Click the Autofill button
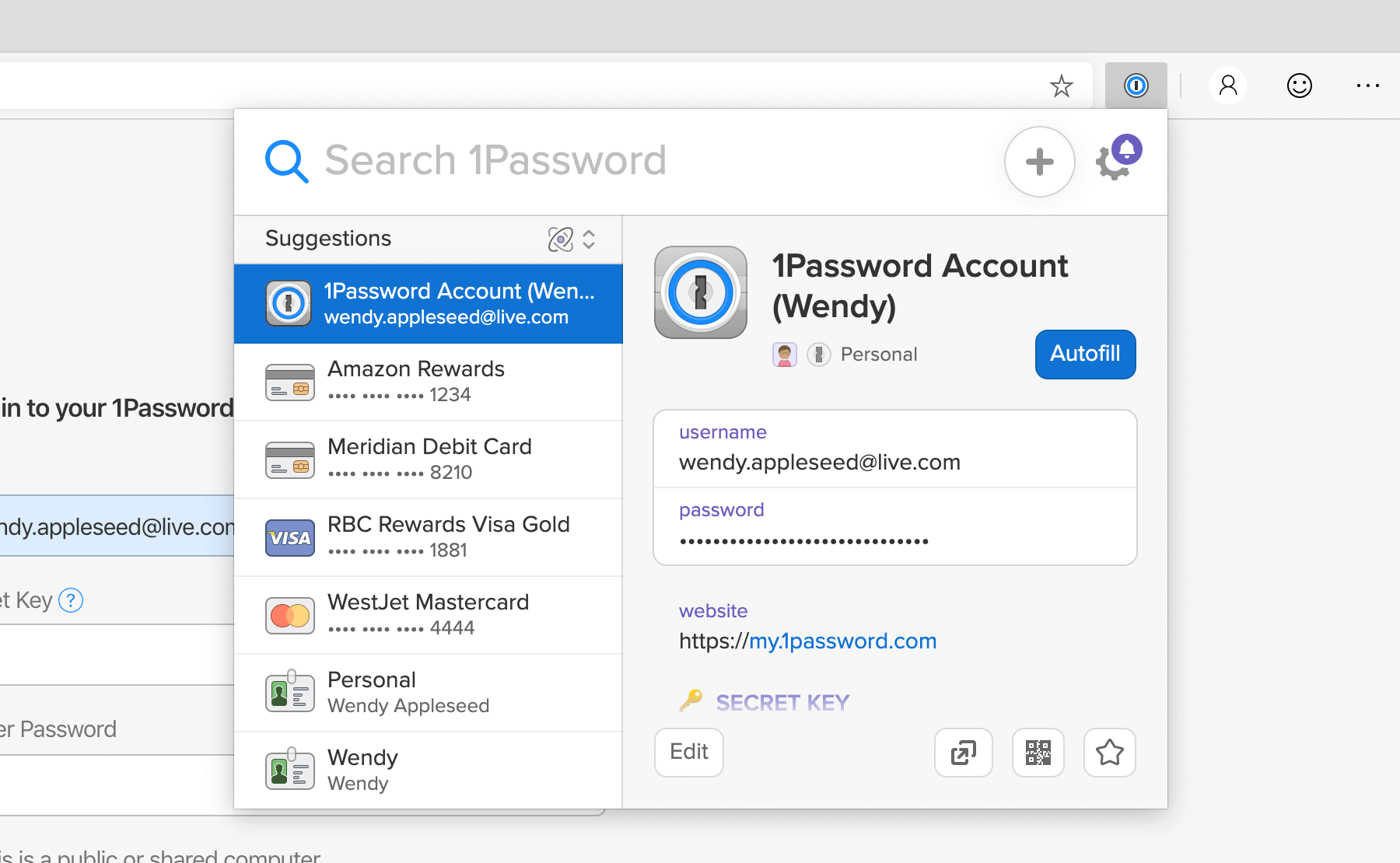The width and height of the screenshot is (1400, 863). tap(1085, 354)
